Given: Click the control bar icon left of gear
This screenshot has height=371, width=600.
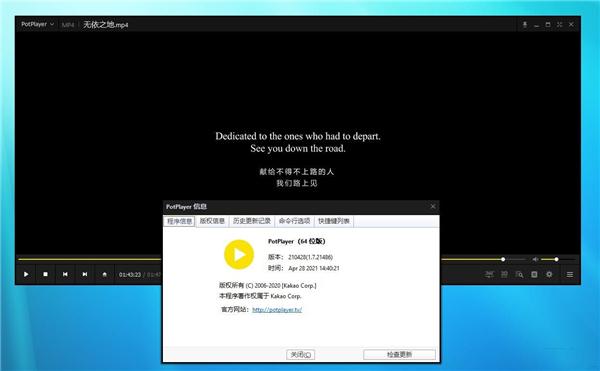Looking at the screenshot, I should click(x=534, y=274).
